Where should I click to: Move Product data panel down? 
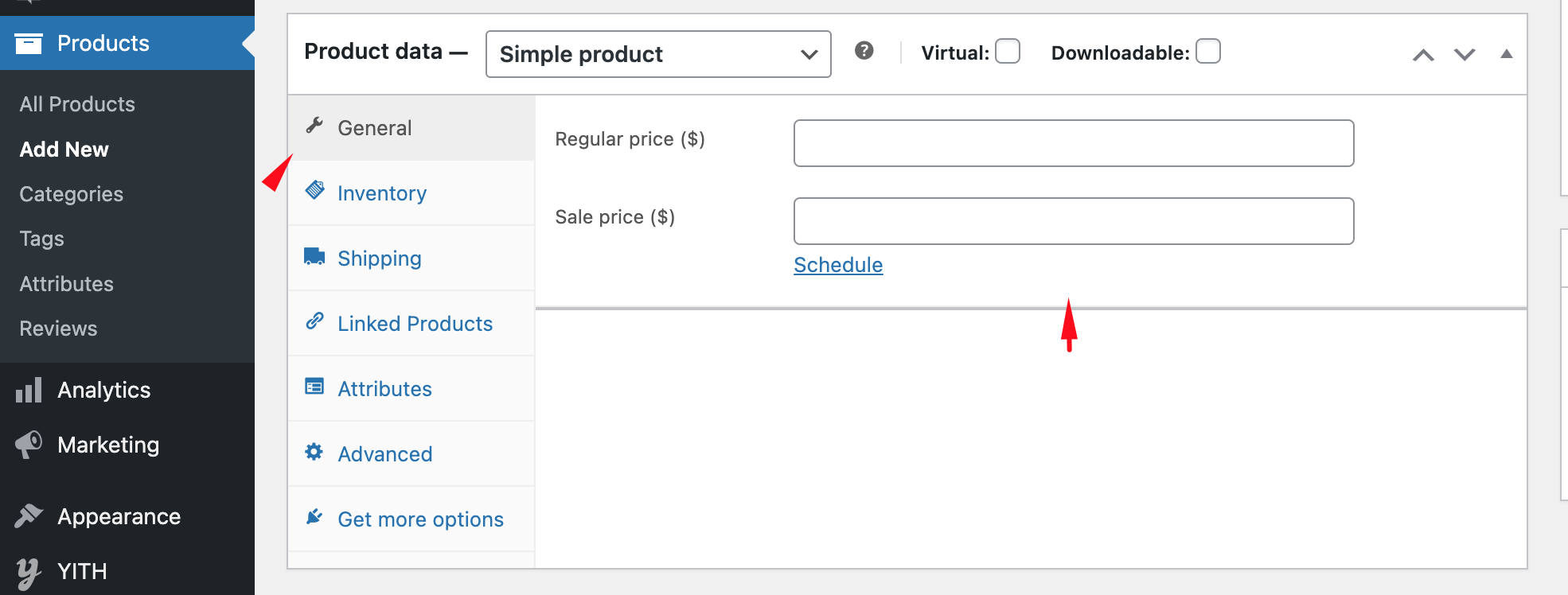1465,55
